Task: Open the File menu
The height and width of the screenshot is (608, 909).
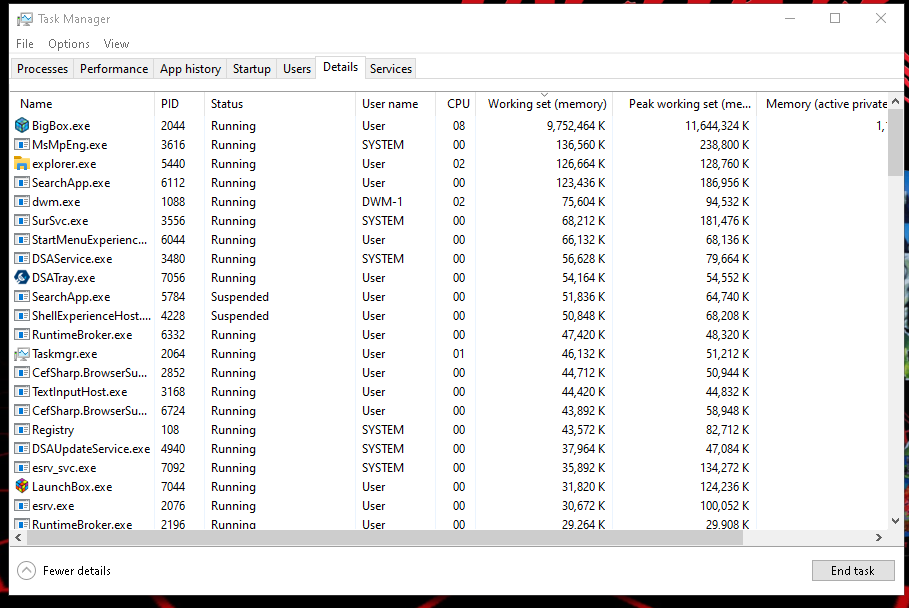Action: (25, 43)
